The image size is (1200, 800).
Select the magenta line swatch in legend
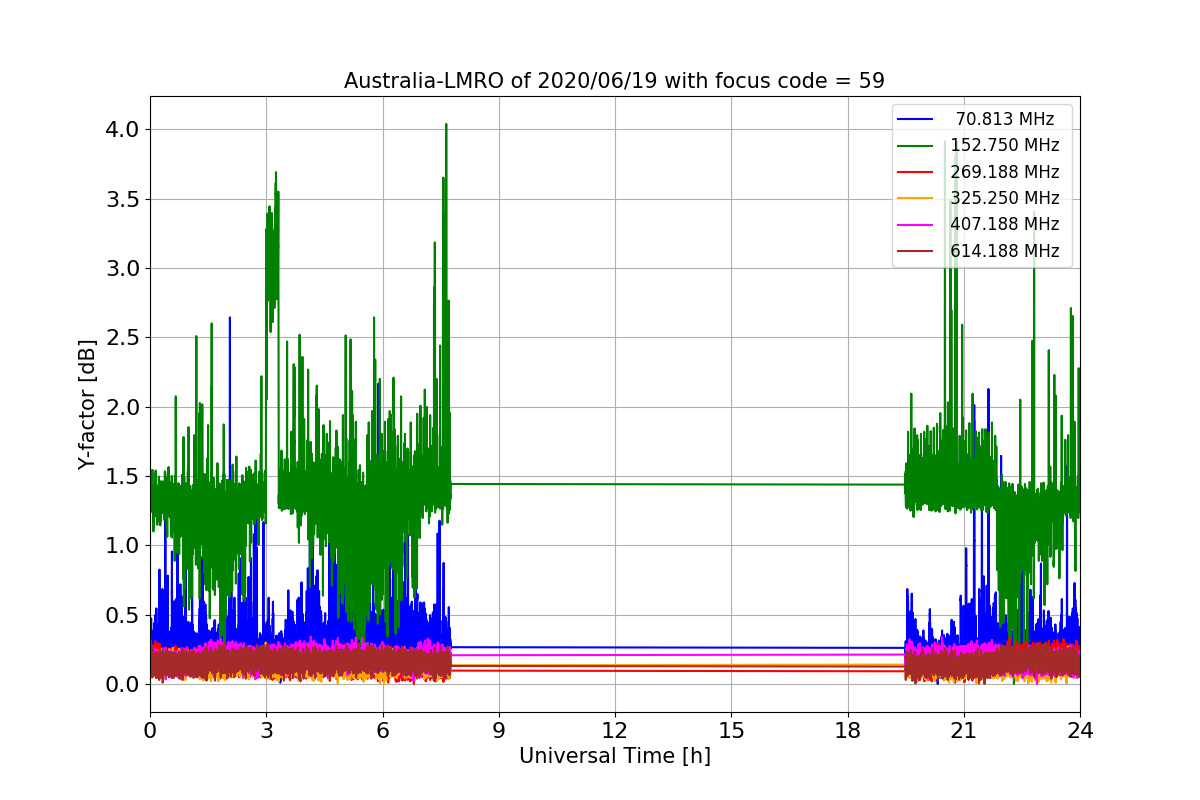pos(916,225)
